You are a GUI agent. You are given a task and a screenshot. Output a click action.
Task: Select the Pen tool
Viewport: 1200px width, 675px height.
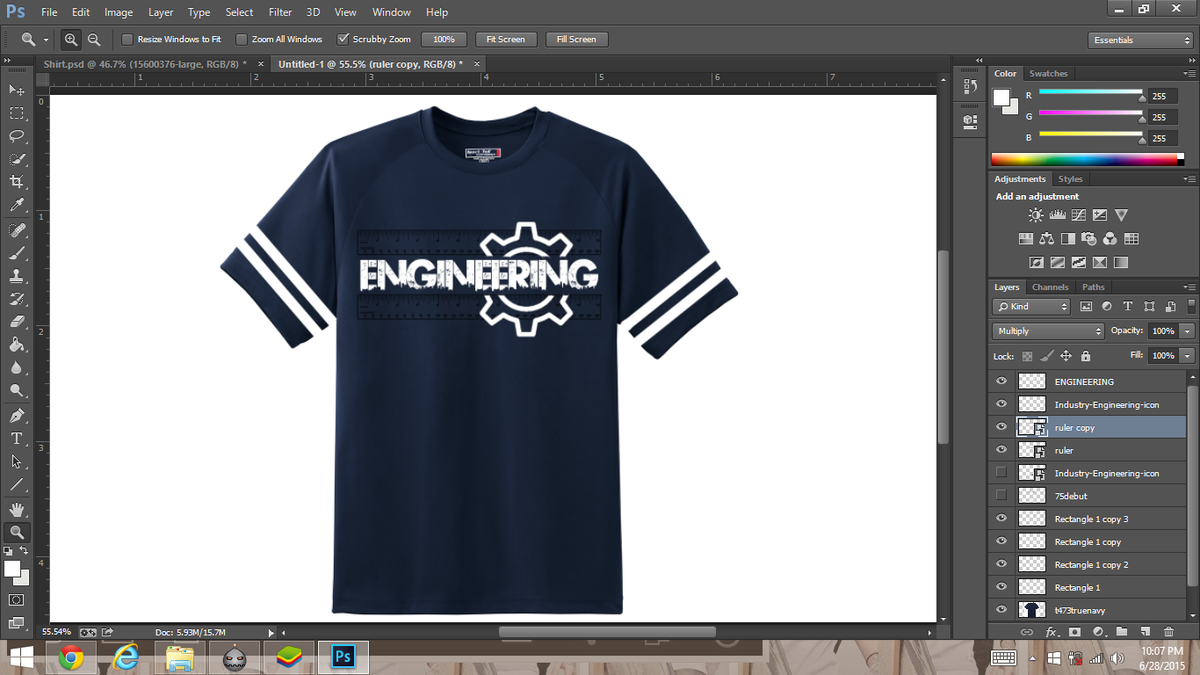(17, 415)
